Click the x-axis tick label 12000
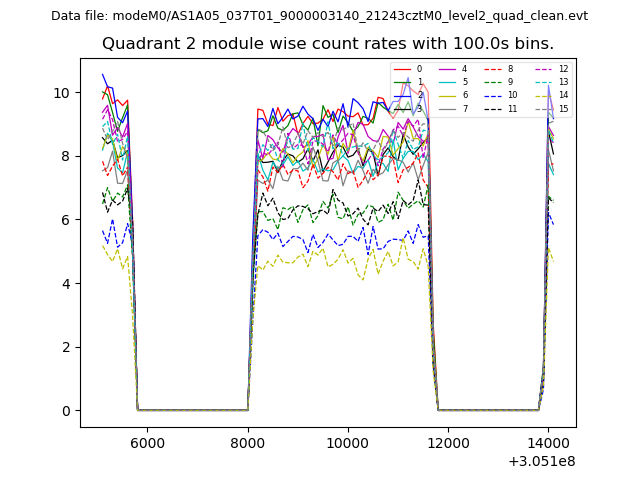 click(447, 443)
